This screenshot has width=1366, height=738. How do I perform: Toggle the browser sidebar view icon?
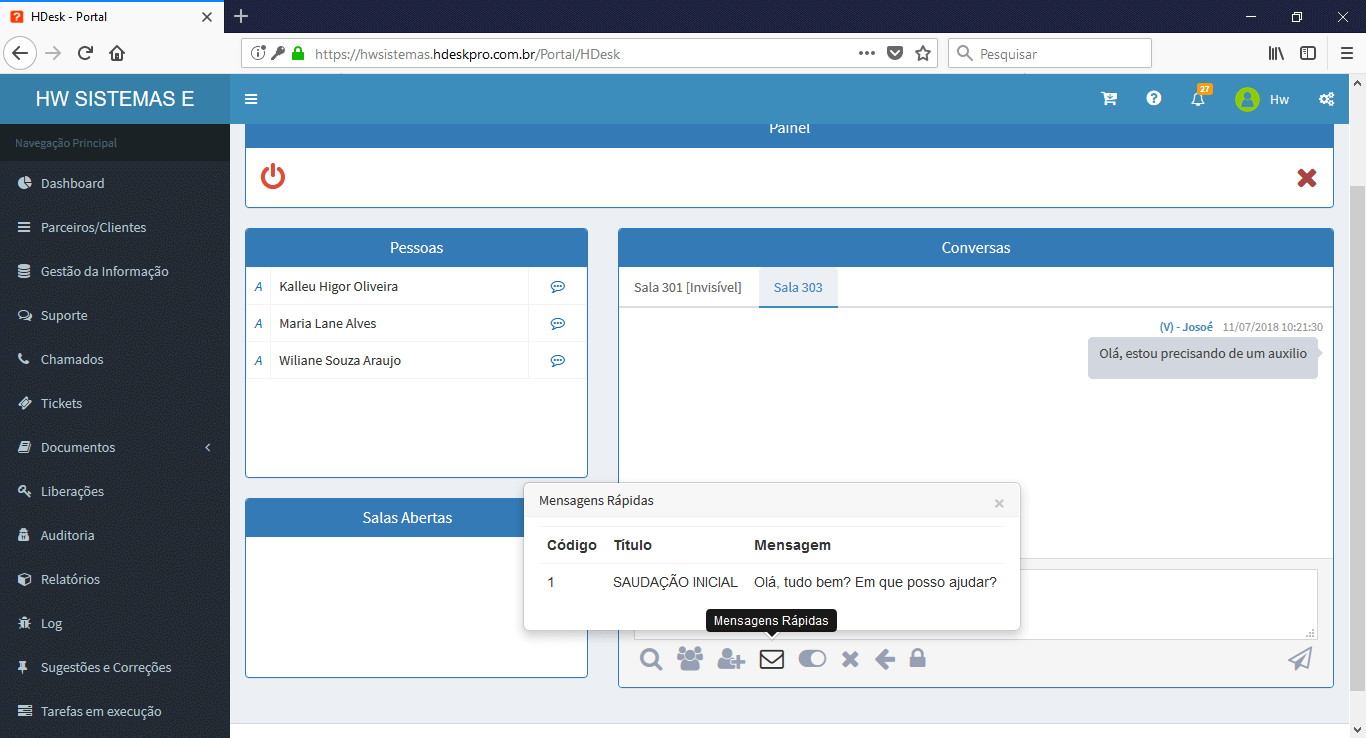point(1308,53)
